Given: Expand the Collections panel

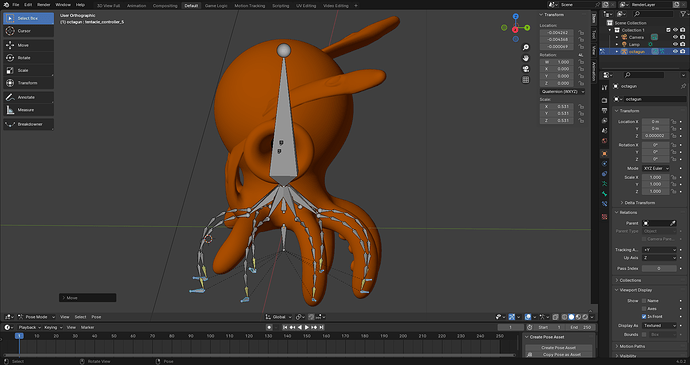Looking at the screenshot, I should [630, 280].
